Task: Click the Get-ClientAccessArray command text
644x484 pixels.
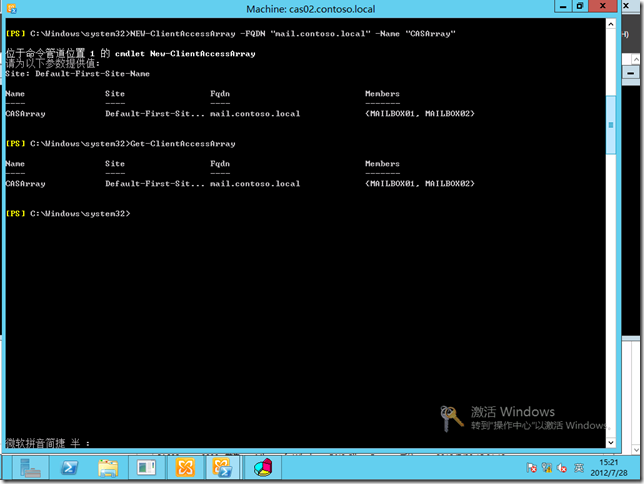Action: (183, 144)
